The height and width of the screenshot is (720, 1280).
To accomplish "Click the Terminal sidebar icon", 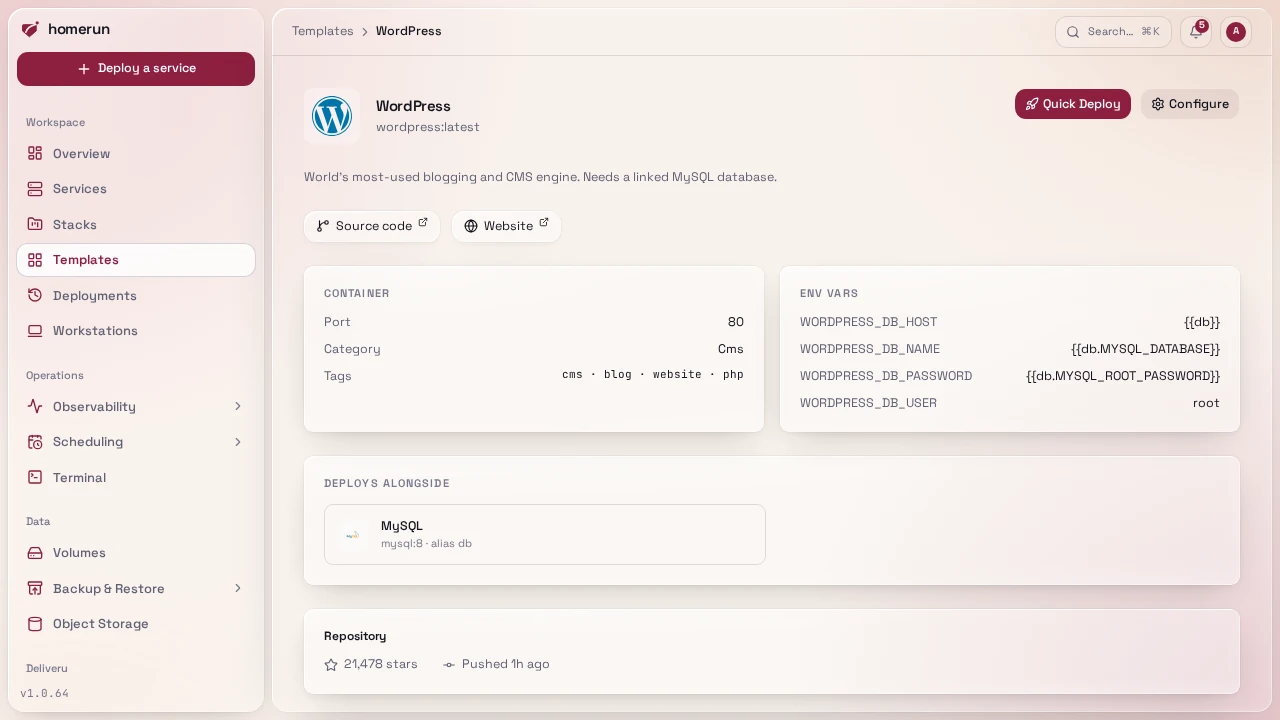I will 35,477.
